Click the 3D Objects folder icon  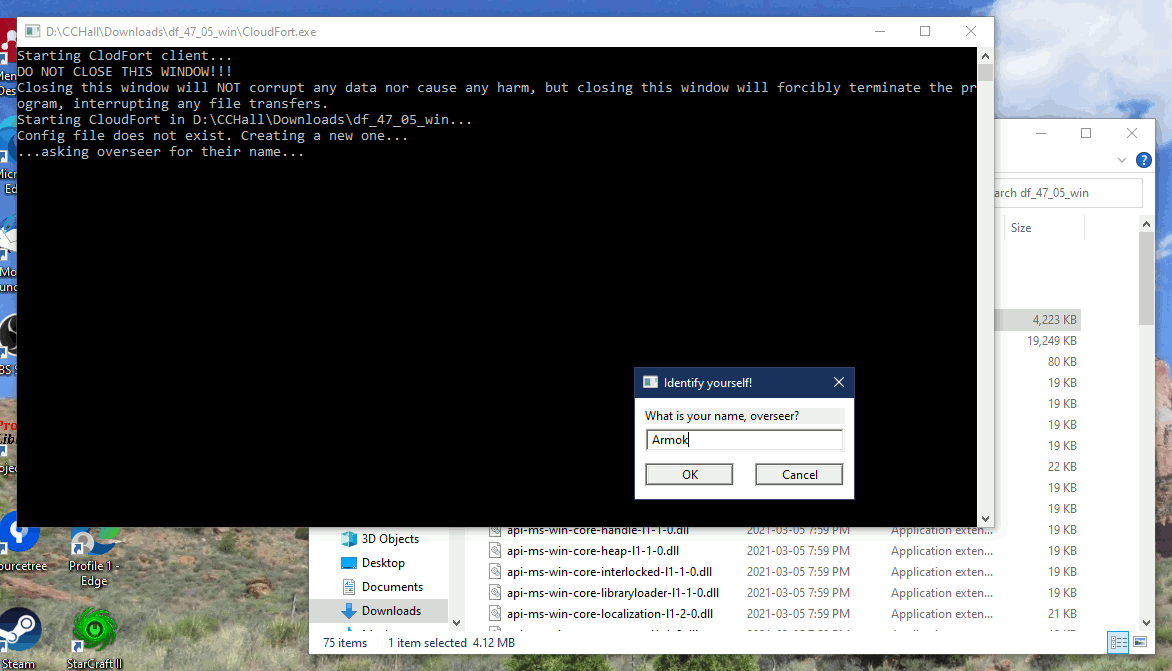348,539
